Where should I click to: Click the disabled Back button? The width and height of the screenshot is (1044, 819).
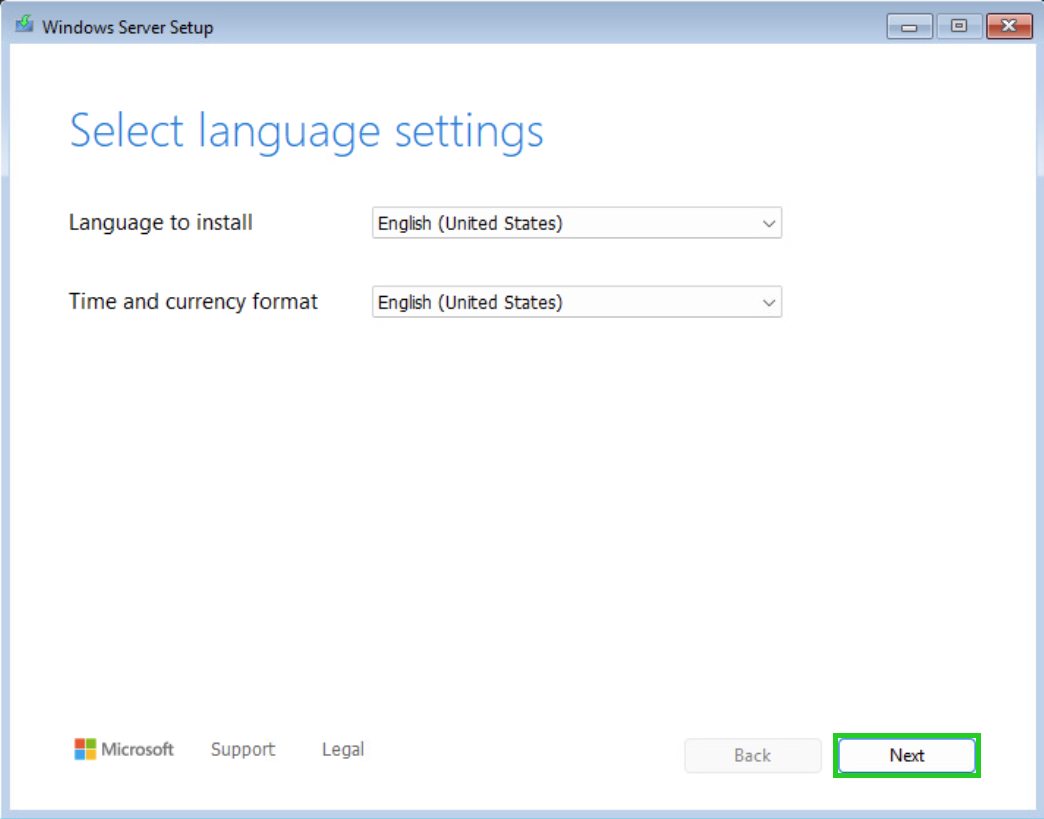pyautogui.click(x=752, y=755)
